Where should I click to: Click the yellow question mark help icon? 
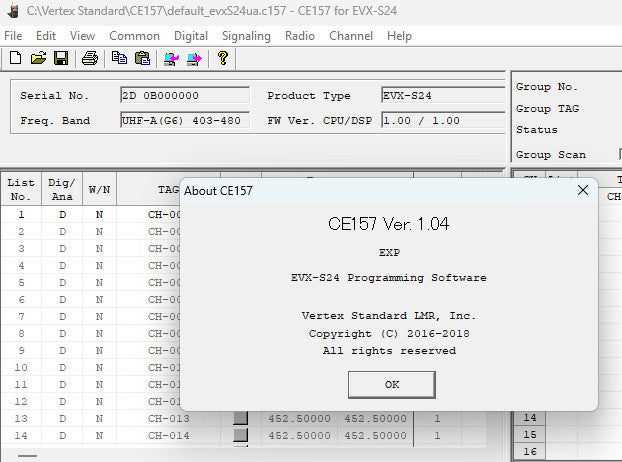(x=223, y=58)
